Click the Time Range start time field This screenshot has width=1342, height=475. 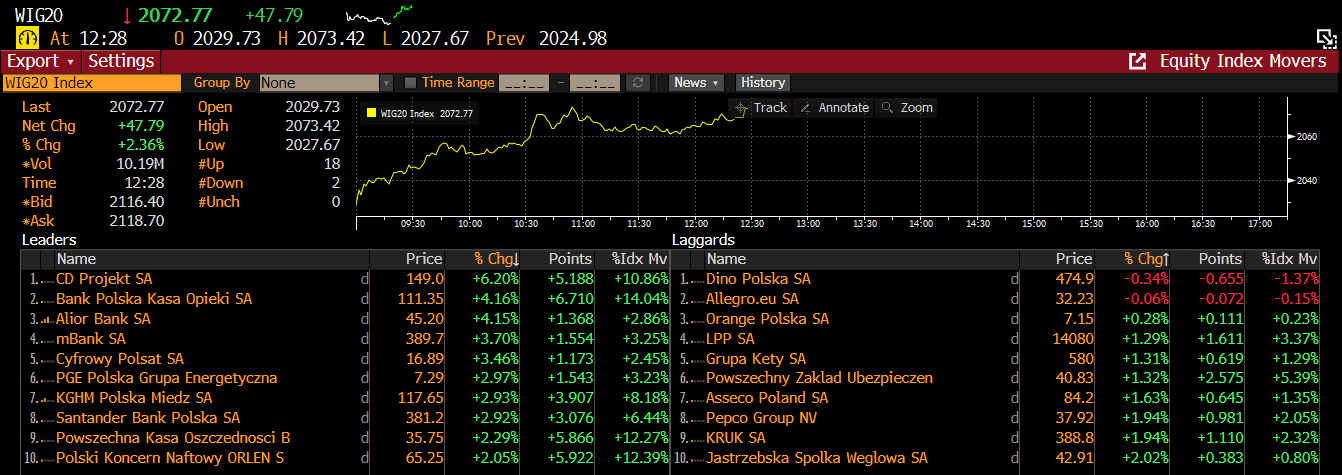524,83
